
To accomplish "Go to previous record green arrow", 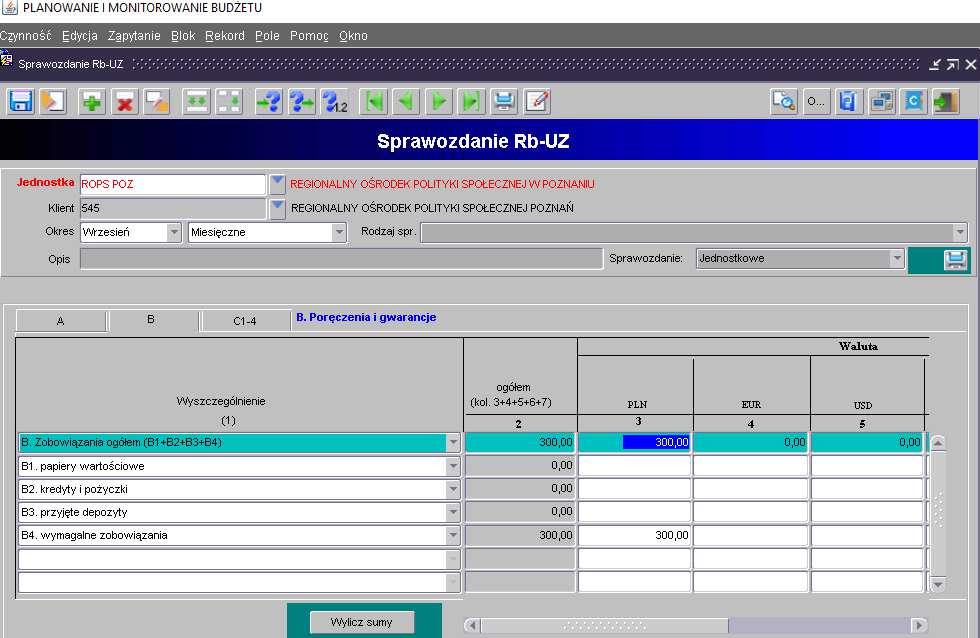I will (406, 101).
